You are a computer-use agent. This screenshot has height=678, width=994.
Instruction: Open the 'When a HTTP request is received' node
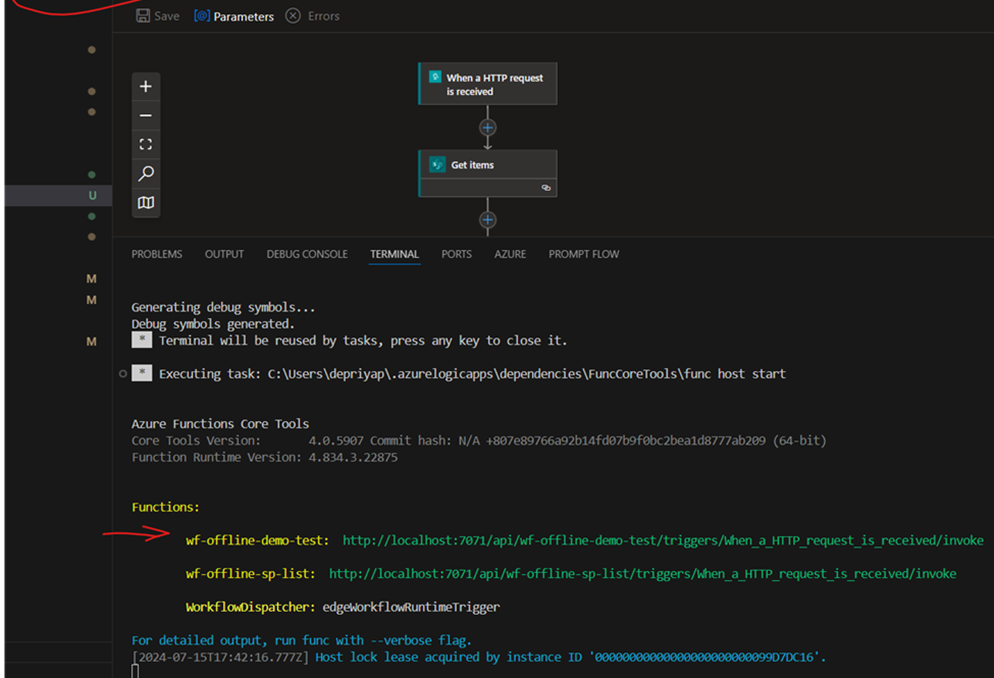click(x=487, y=84)
